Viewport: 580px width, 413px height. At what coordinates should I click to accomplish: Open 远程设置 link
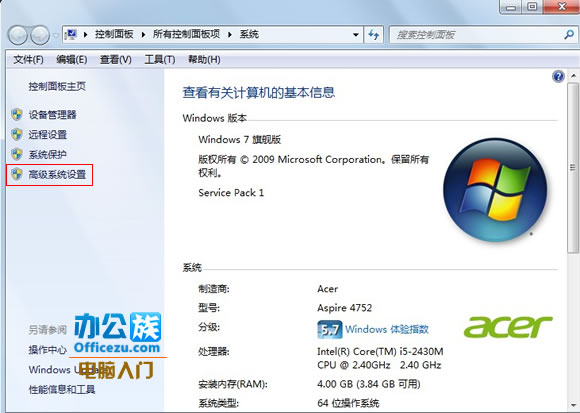tap(47, 135)
